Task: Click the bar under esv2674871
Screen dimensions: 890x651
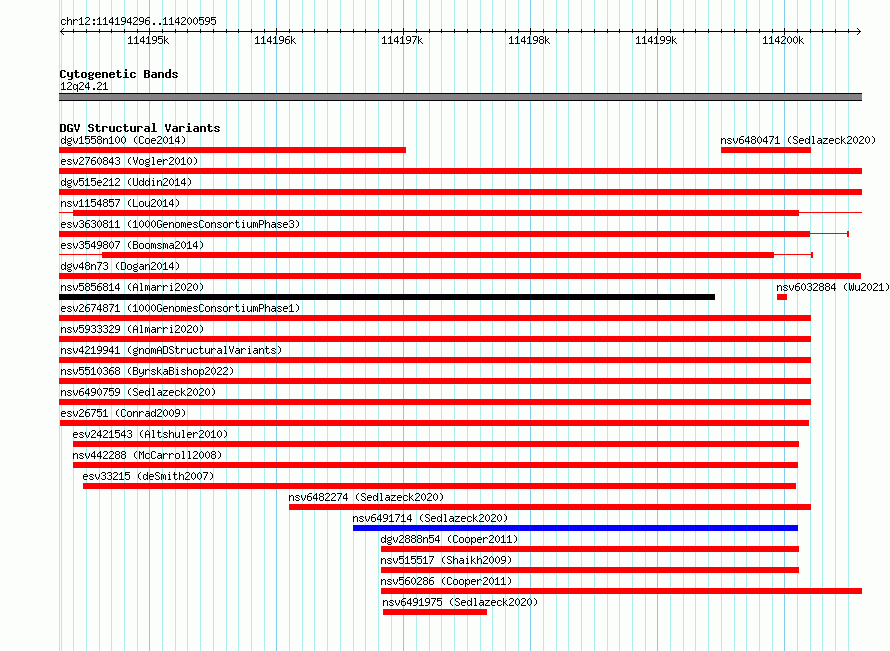Action: [x=435, y=318]
